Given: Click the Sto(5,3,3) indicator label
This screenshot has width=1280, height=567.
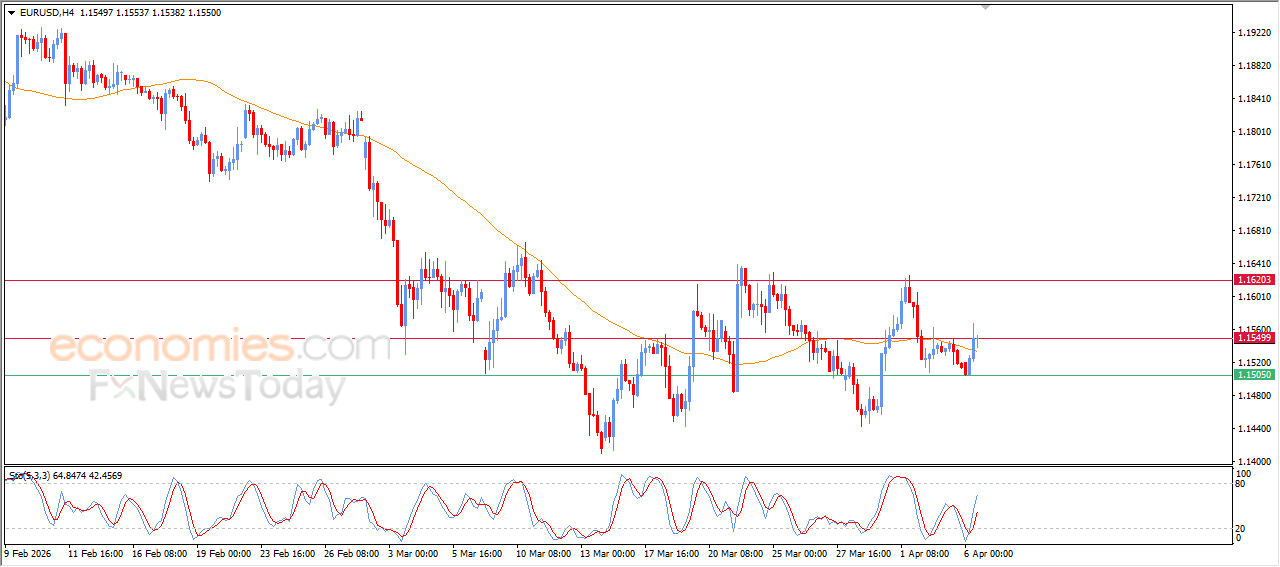Looking at the screenshot, I should click(x=32, y=474).
